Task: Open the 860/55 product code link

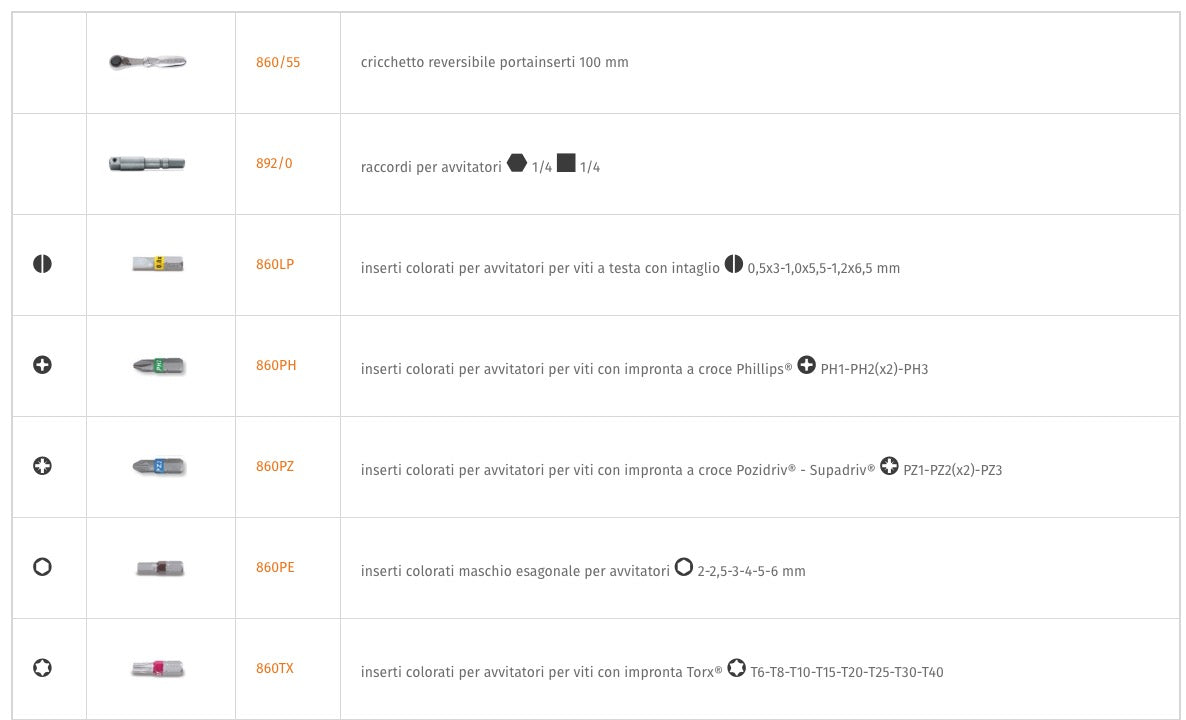Action: coord(278,62)
